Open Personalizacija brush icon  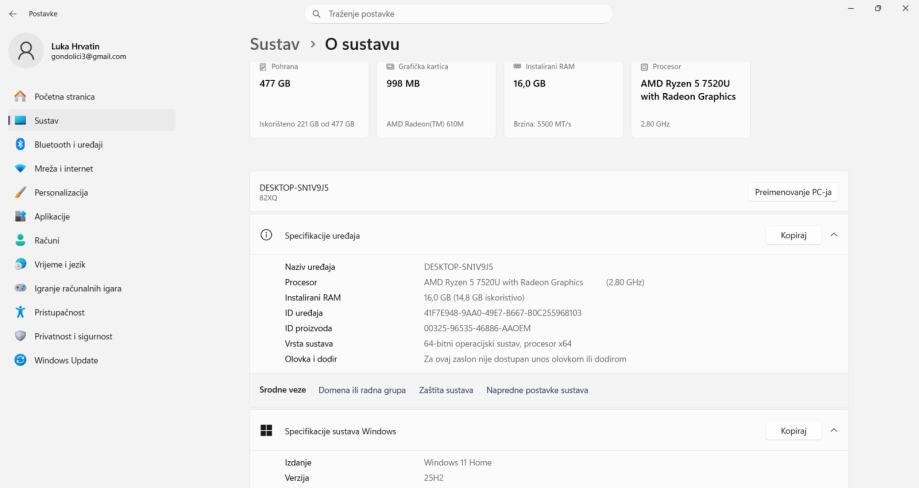(20, 192)
